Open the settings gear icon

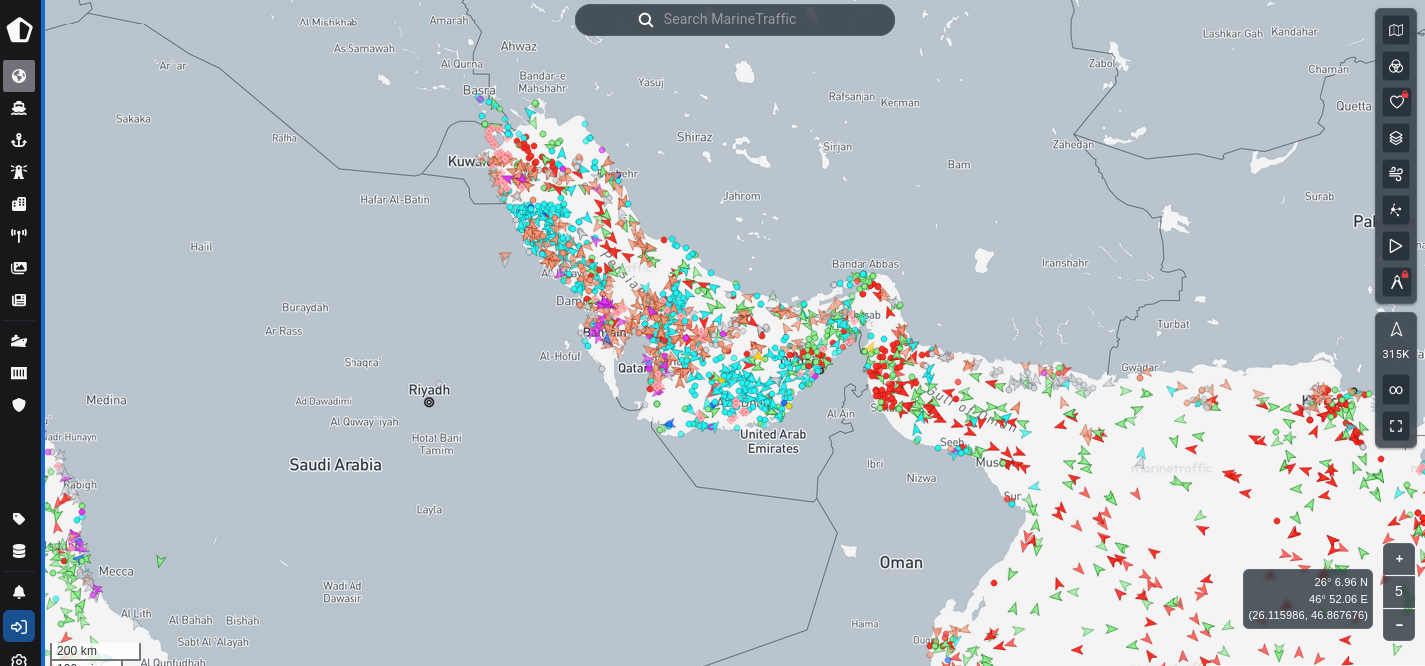(x=19, y=660)
